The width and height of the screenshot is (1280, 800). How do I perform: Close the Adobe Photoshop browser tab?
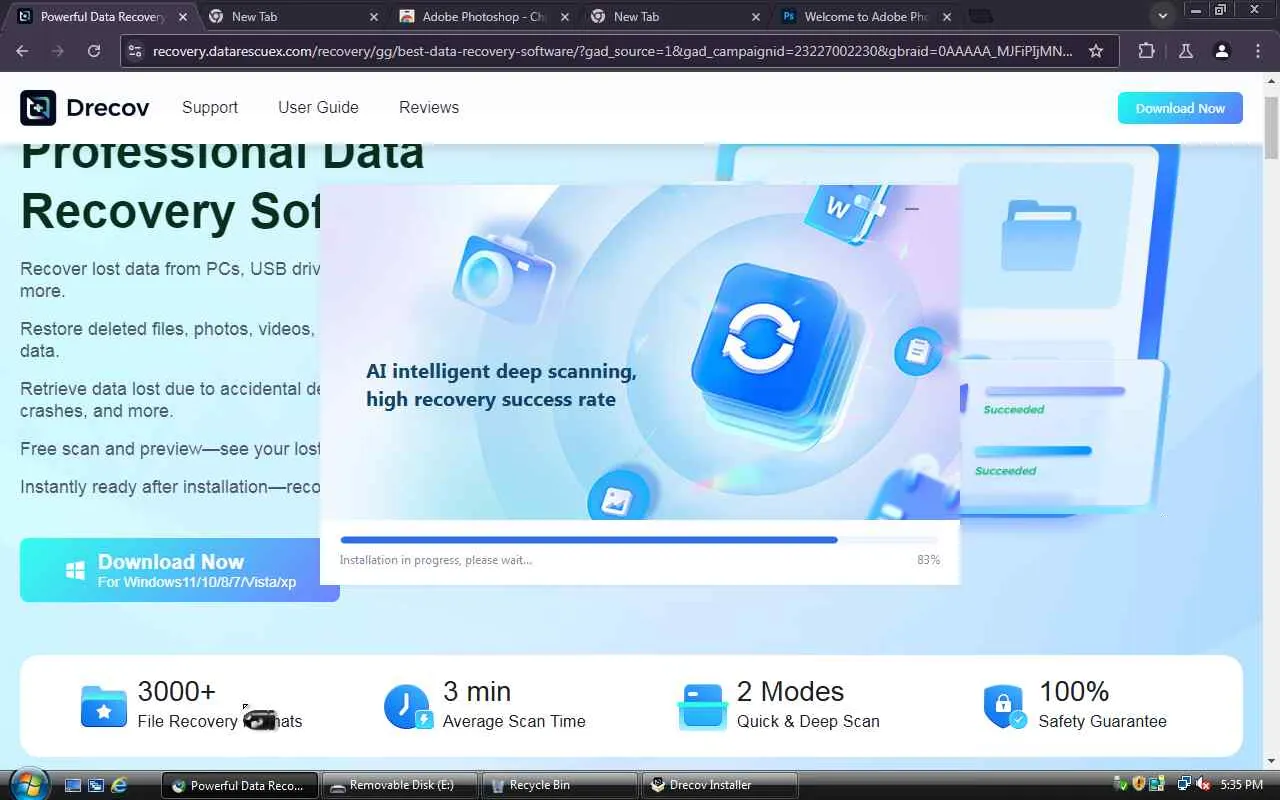click(x=565, y=17)
